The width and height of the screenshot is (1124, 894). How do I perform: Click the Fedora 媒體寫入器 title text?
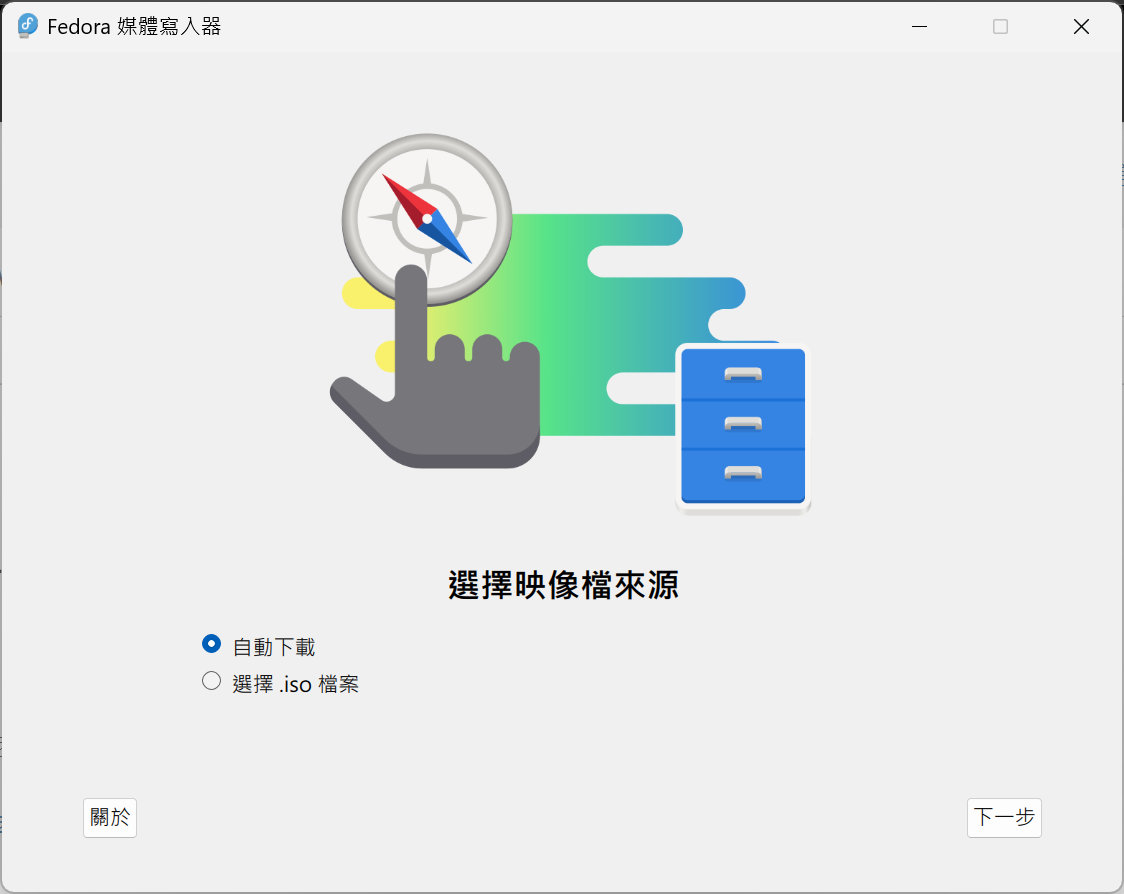(134, 27)
